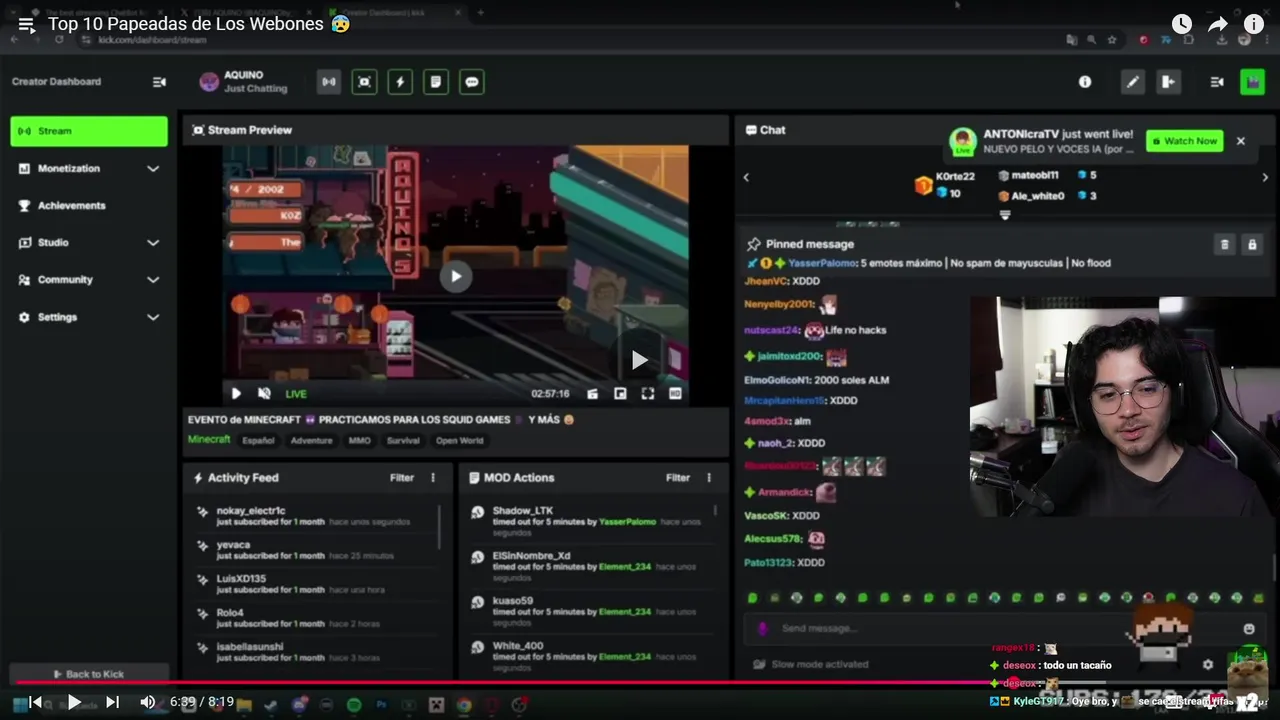This screenshot has height=720, width=1280.
Task: Open the Activity Feed Filter dropdown
Action: point(402,478)
